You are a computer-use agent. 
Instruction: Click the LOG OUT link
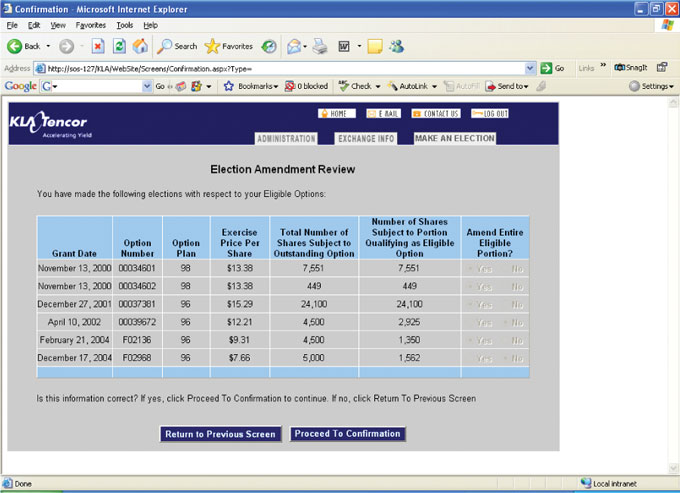click(490, 114)
